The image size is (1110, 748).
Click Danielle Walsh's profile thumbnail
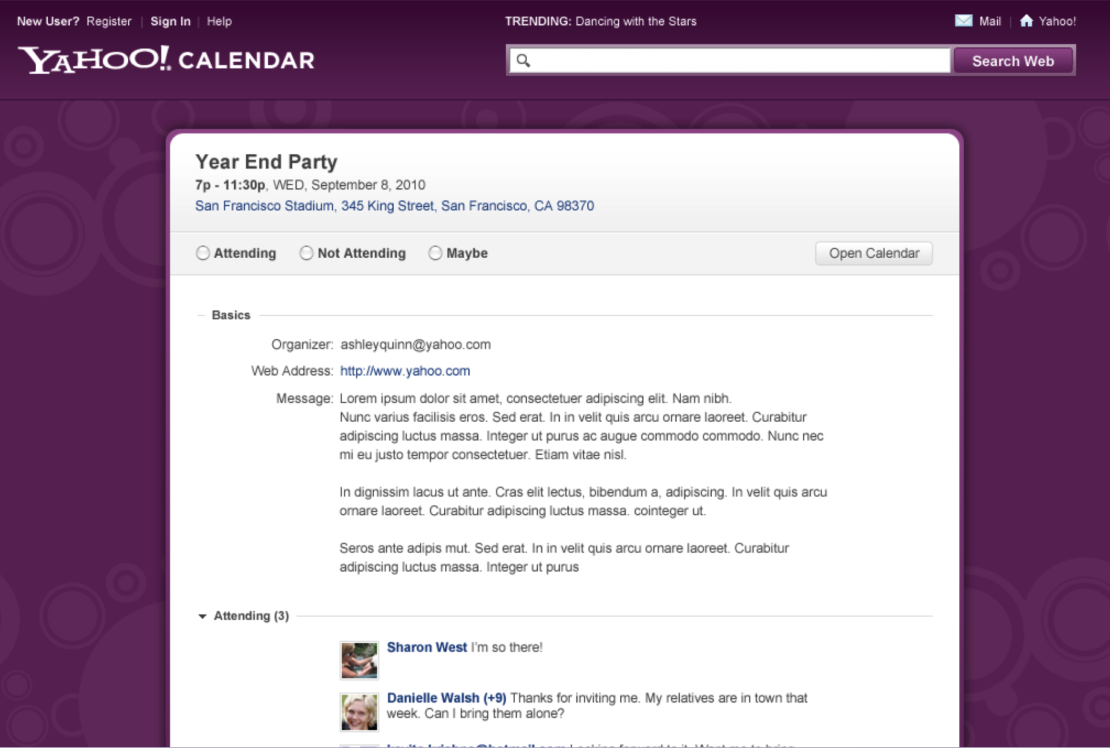pyautogui.click(x=359, y=711)
